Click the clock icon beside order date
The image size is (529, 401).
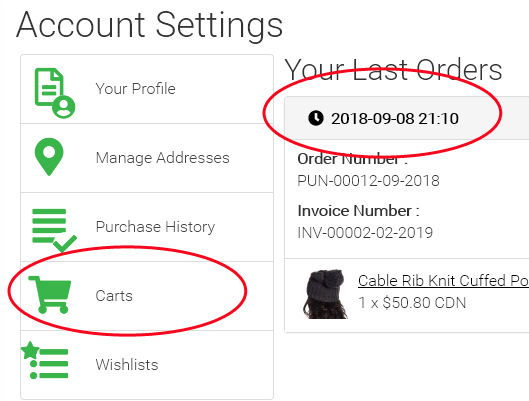316,118
